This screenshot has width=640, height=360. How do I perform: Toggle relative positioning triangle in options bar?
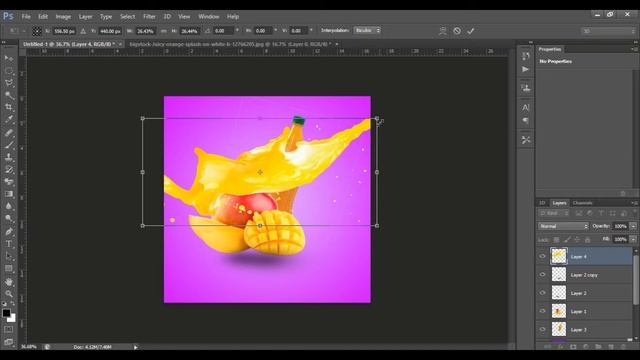(x=83, y=31)
